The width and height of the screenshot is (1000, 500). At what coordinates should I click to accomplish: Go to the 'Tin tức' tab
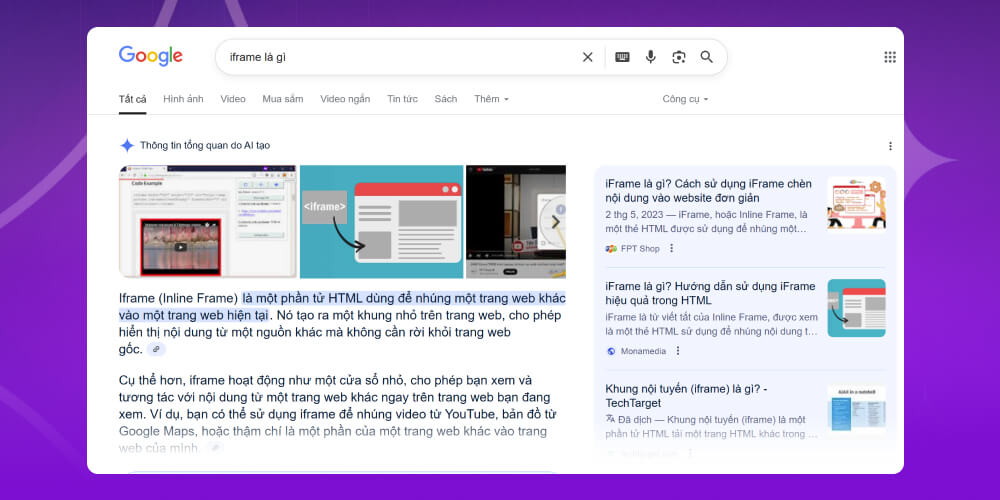tap(402, 99)
